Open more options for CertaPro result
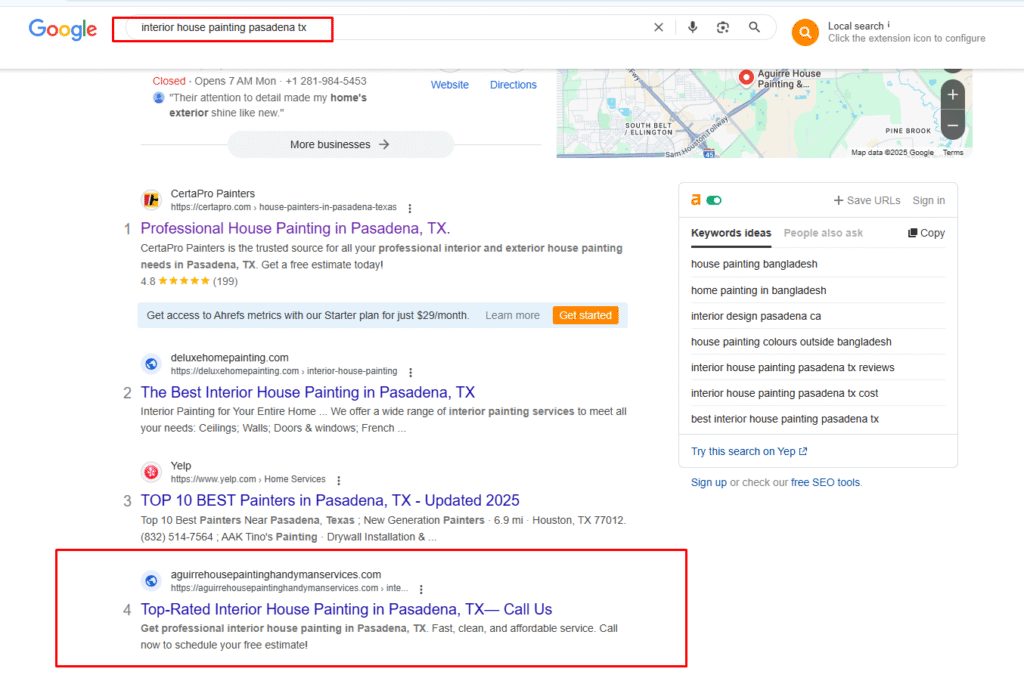This screenshot has width=1024, height=675. coord(409,208)
